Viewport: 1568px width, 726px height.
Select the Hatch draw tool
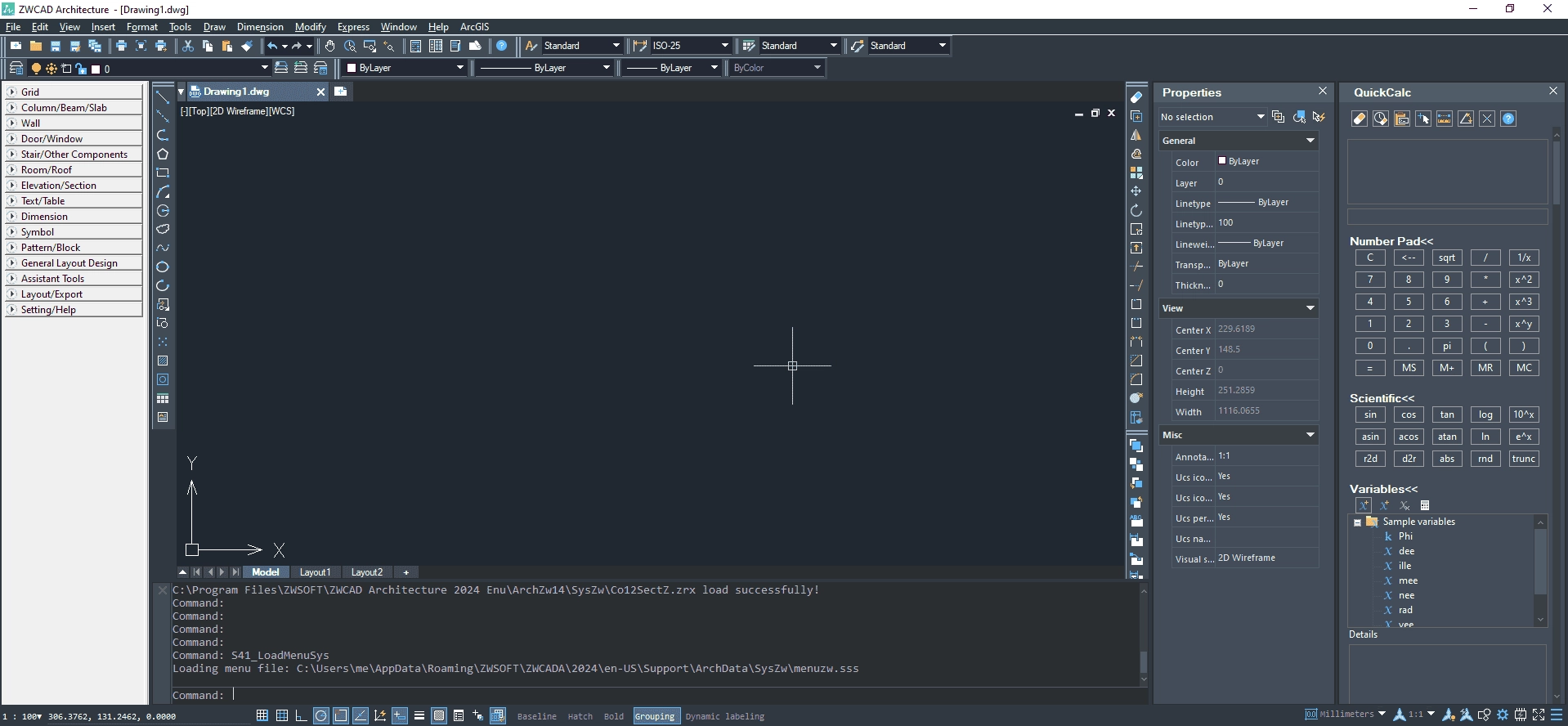(x=163, y=361)
